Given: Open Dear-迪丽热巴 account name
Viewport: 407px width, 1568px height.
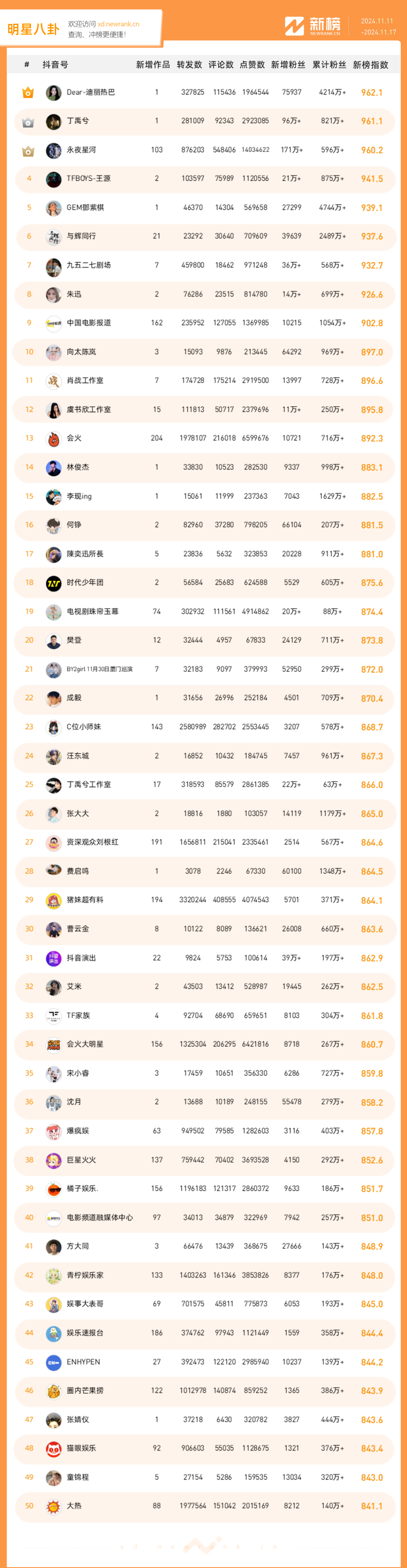Looking at the screenshot, I should pyautogui.click(x=91, y=92).
